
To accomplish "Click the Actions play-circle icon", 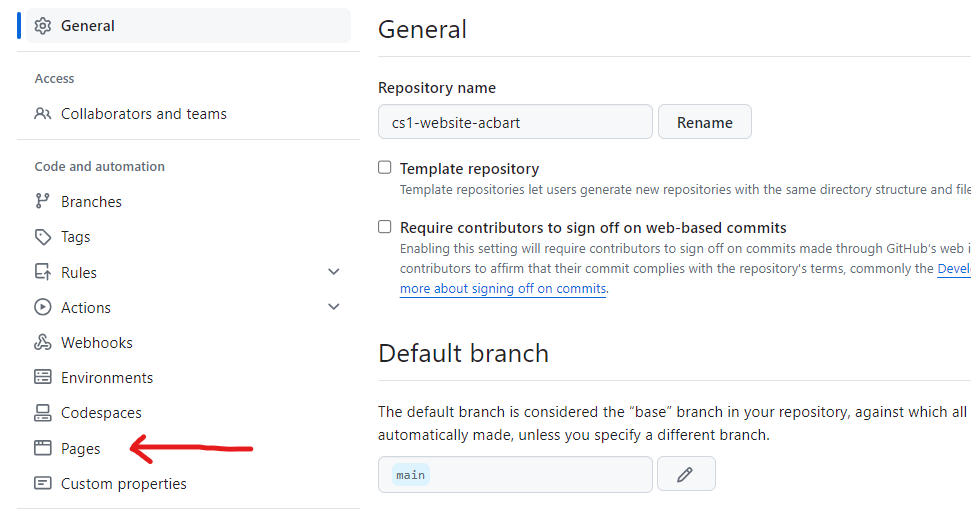I will point(43,307).
